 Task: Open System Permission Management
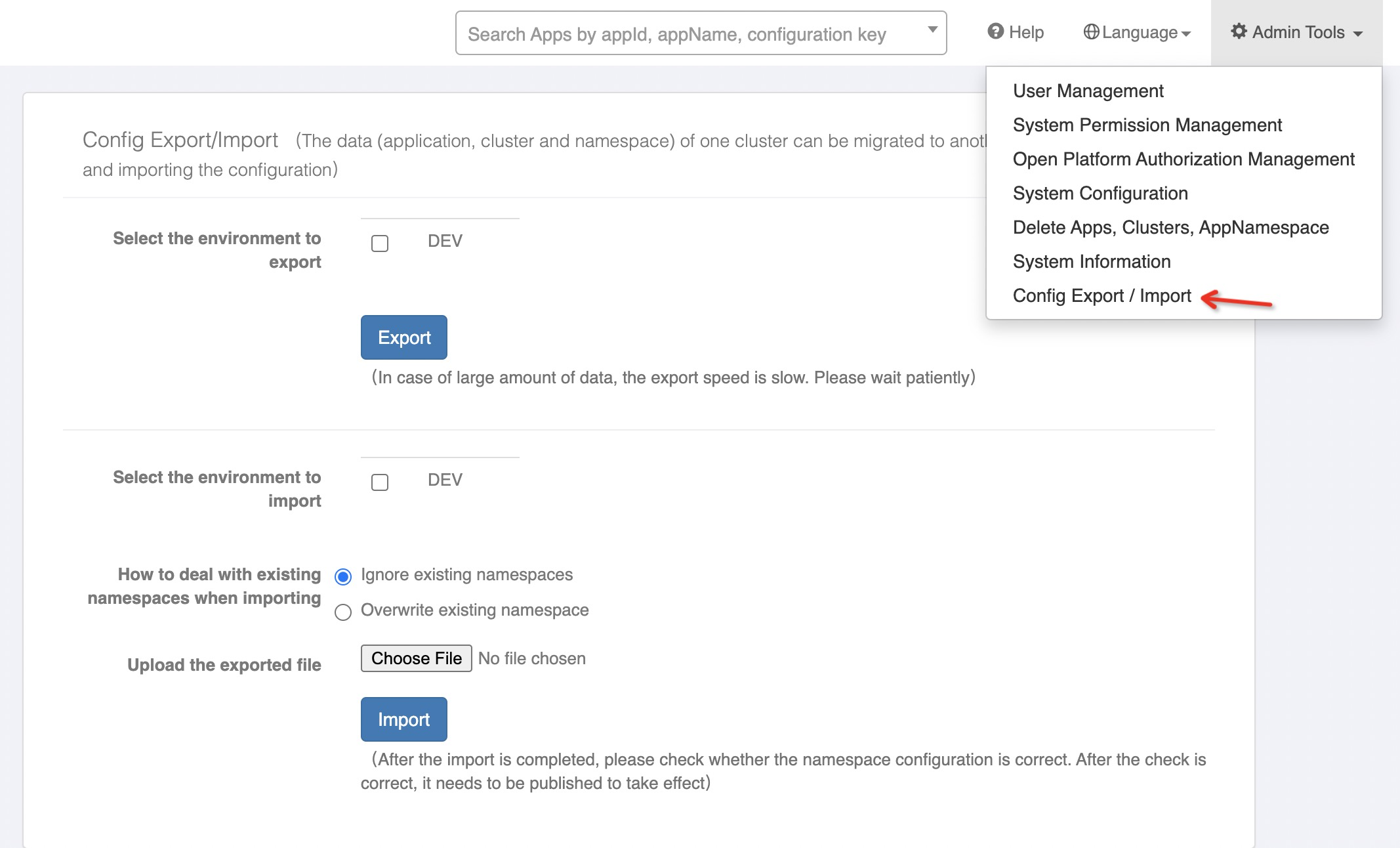[1147, 125]
